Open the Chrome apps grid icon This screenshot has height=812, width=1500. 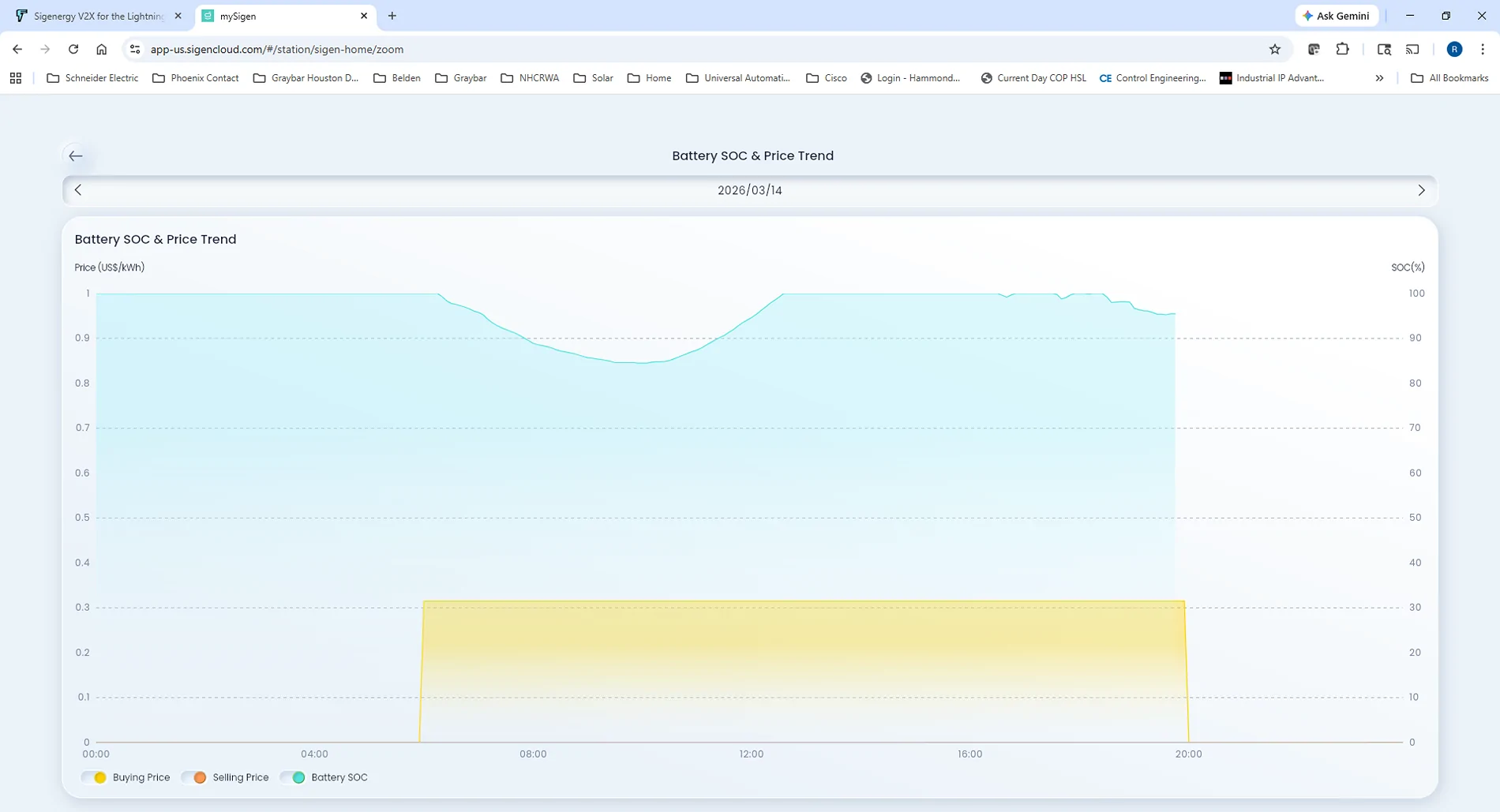click(16, 78)
